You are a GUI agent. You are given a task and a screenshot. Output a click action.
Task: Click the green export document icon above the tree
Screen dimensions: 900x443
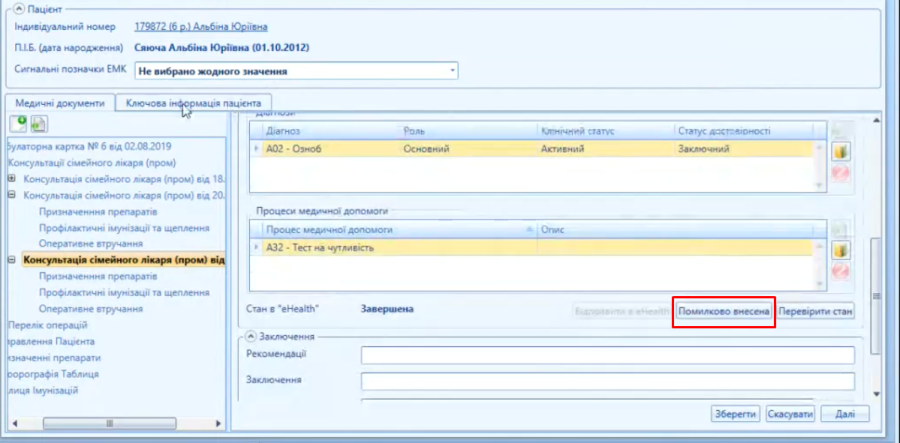(39, 124)
